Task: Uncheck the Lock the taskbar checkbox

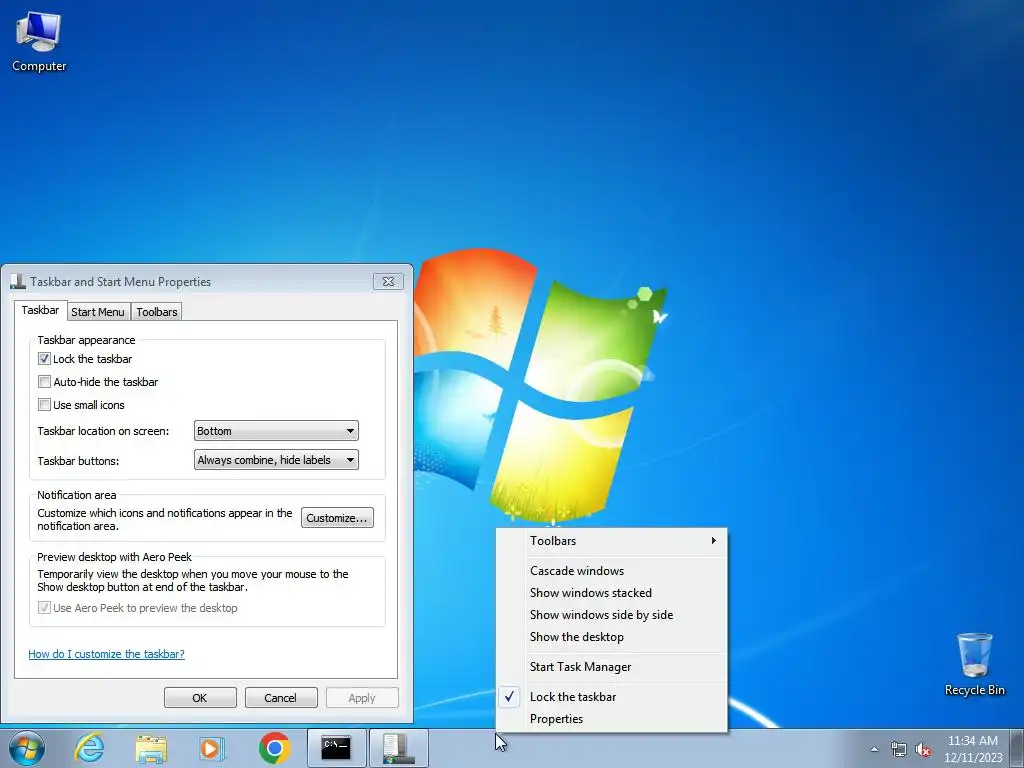Action: coord(44,359)
